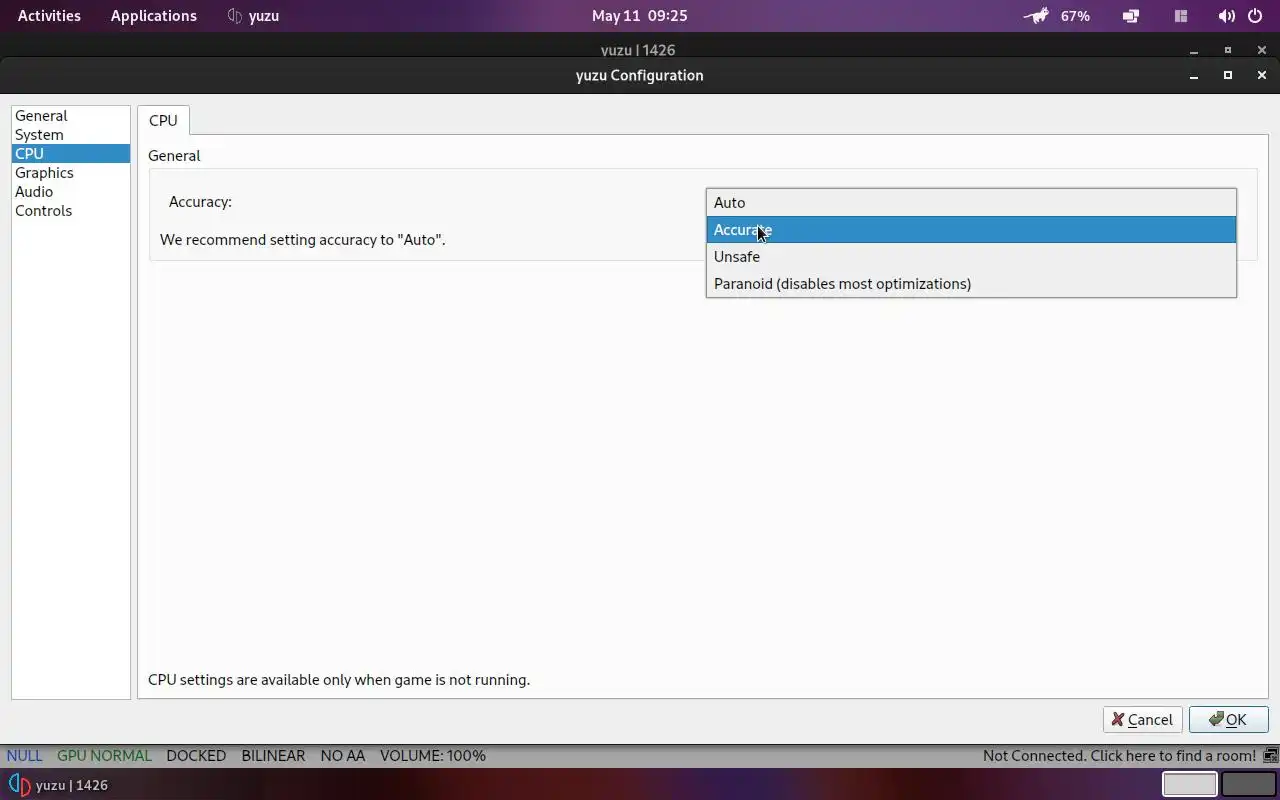This screenshot has width=1280, height=800.
Task: Minimize the yuzu Configuration dialog
Action: [1193, 75]
